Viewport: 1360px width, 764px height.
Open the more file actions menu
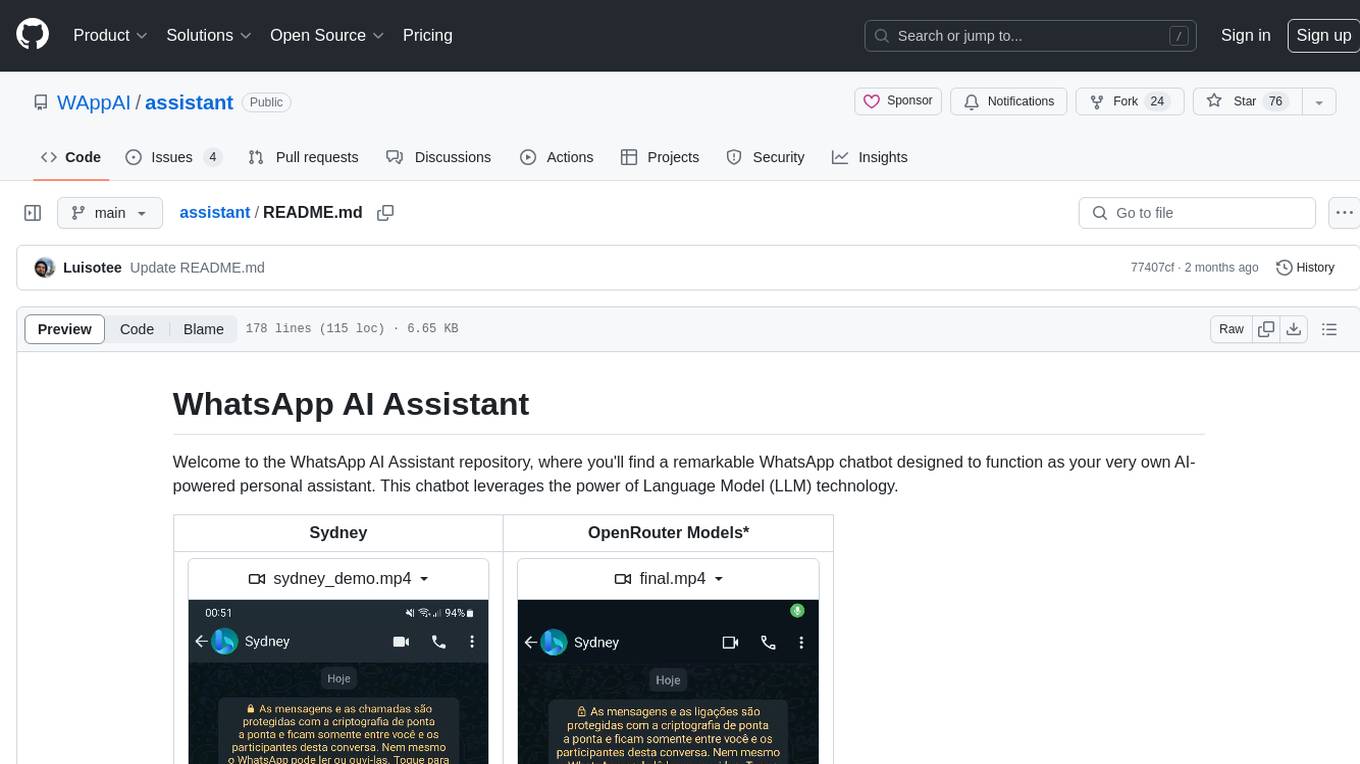pyautogui.click(x=1345, y=213)
